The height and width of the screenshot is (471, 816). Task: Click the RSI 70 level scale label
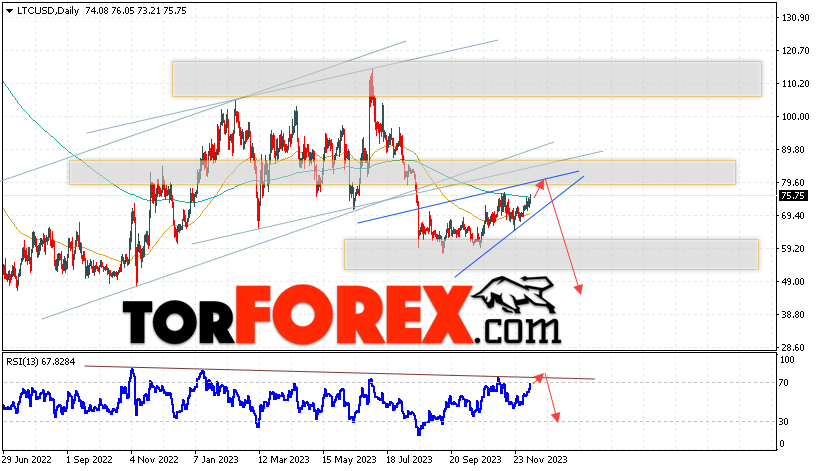click(784, 383)
